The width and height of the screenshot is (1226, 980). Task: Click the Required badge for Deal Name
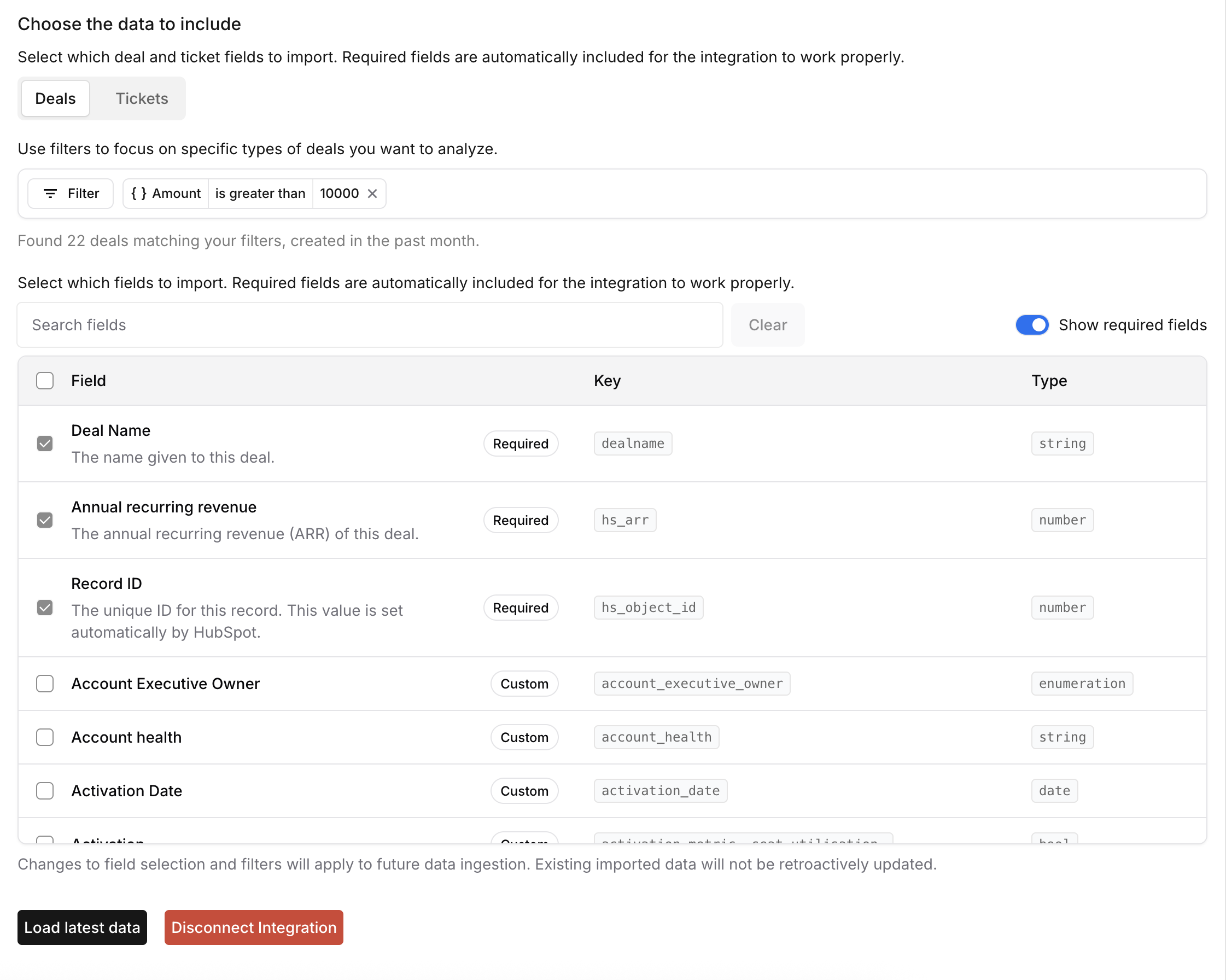pos(520,444)
